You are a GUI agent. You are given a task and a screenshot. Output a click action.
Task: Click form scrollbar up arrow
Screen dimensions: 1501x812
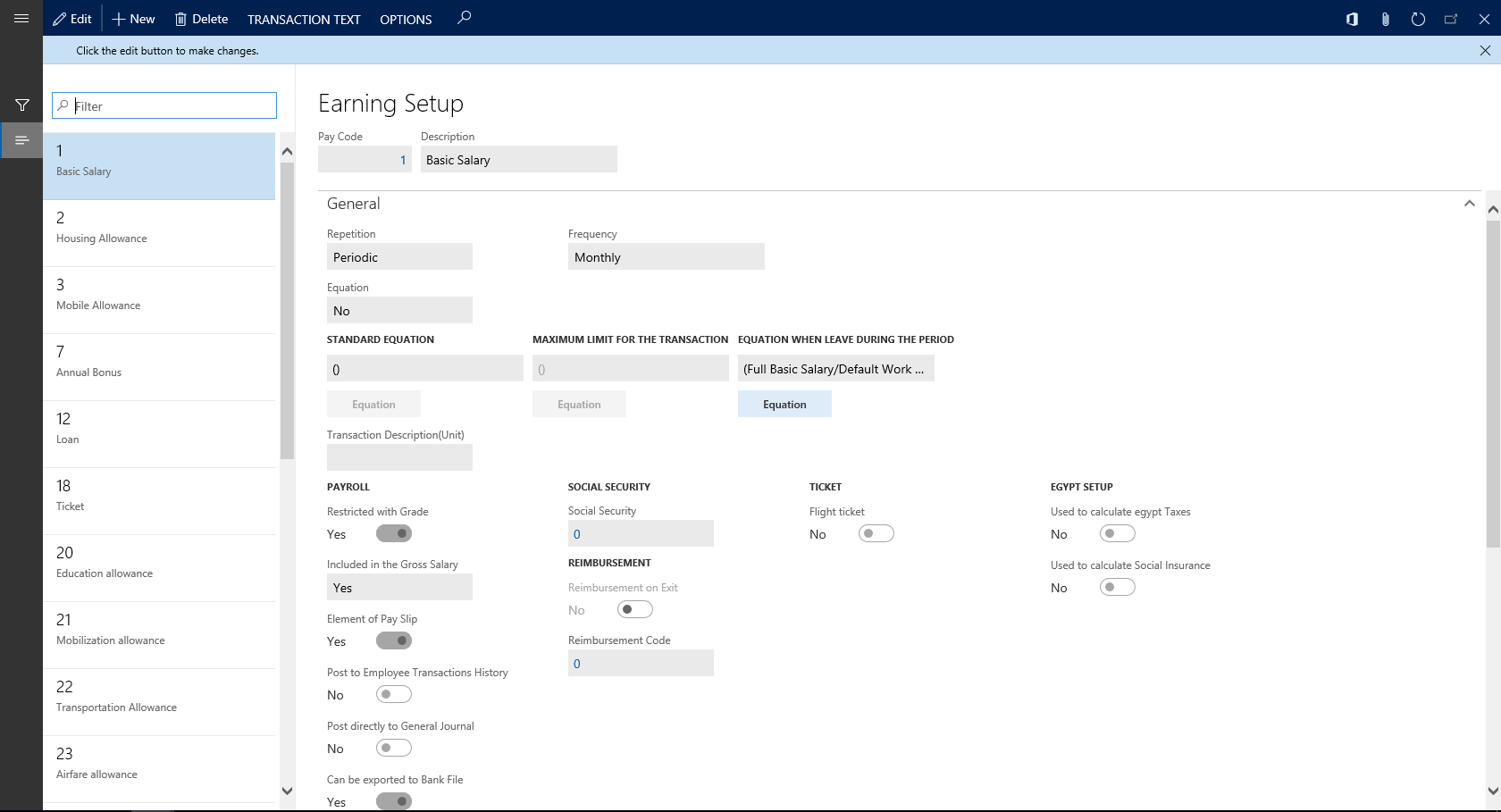(x=1493, y=210)
